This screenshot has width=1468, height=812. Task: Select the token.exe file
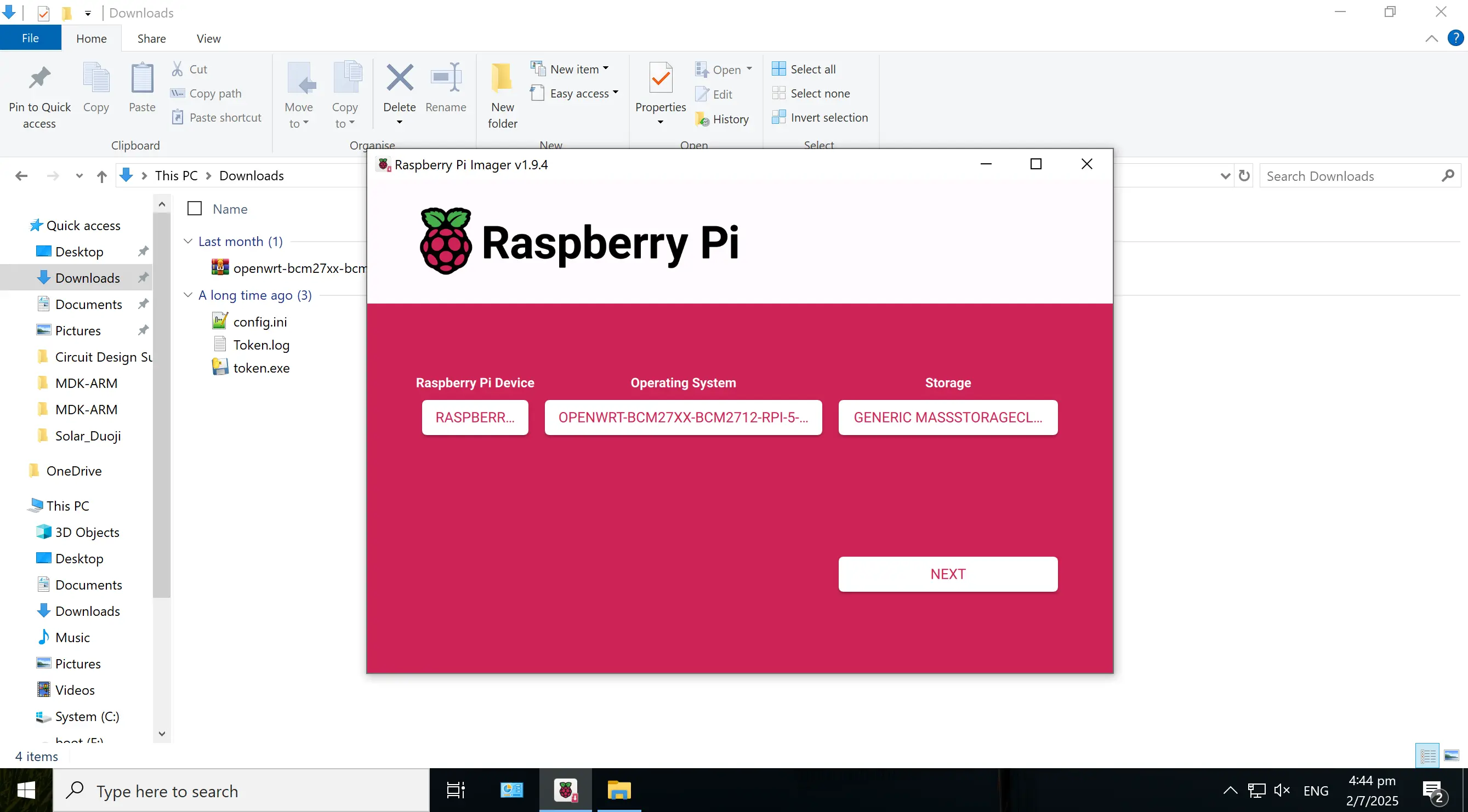(251, 368)
